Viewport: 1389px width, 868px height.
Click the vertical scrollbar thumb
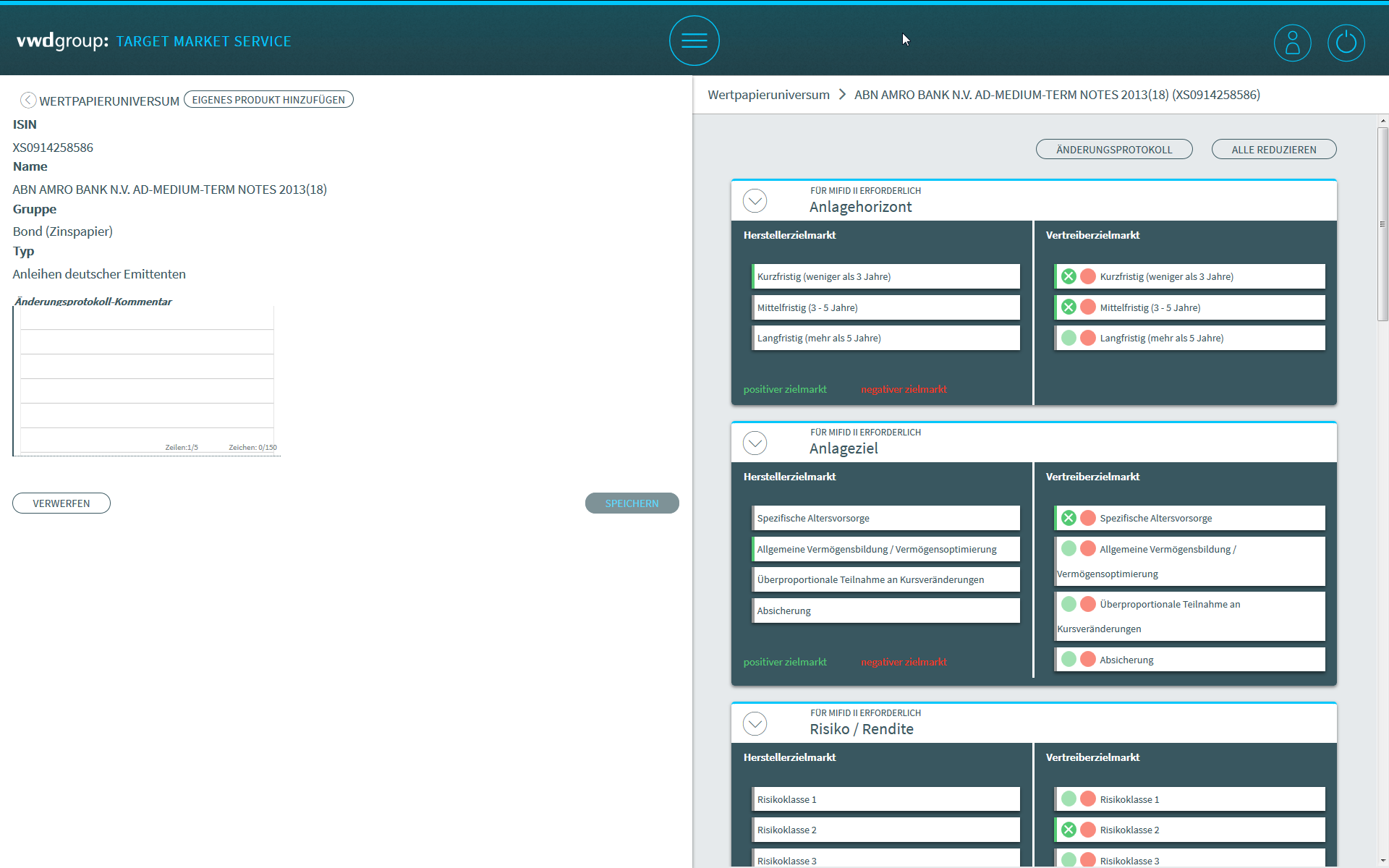coord(1382,224)
